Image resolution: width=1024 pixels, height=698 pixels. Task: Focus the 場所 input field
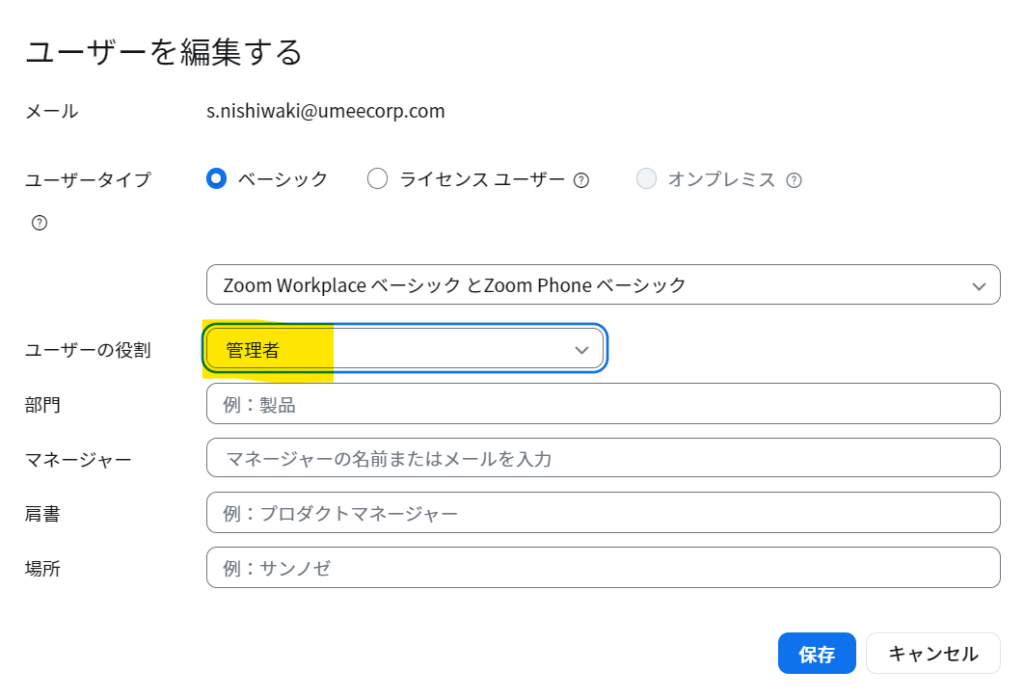pyautogui.click(x=602, y=568)
